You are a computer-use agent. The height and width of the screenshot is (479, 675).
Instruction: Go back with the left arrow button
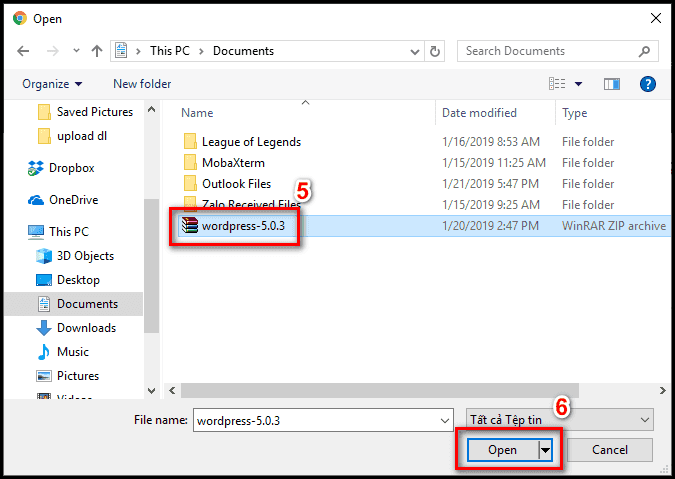(23, 51)
